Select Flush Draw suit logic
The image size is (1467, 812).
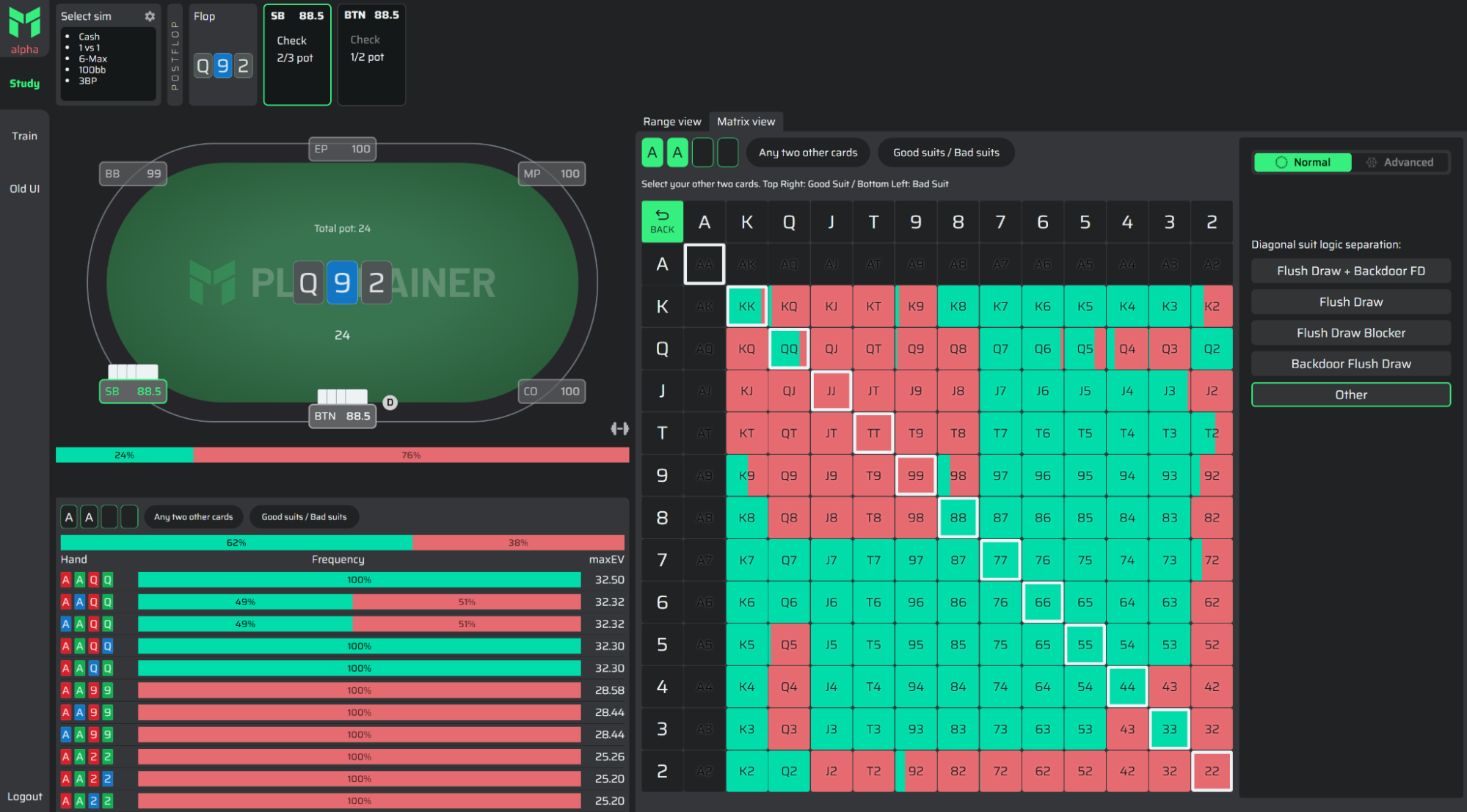tap(1350, 301)
